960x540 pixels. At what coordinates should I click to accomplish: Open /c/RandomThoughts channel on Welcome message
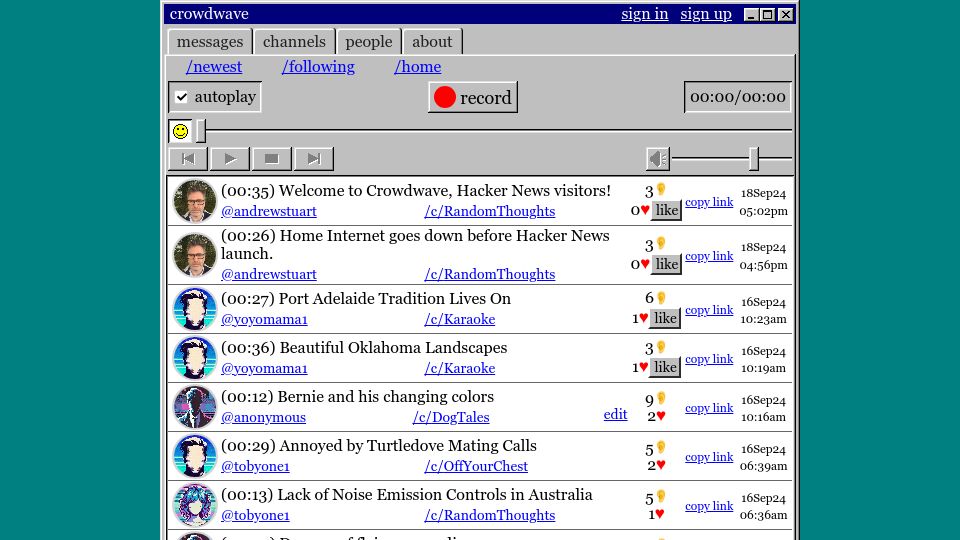click(490, 211)
